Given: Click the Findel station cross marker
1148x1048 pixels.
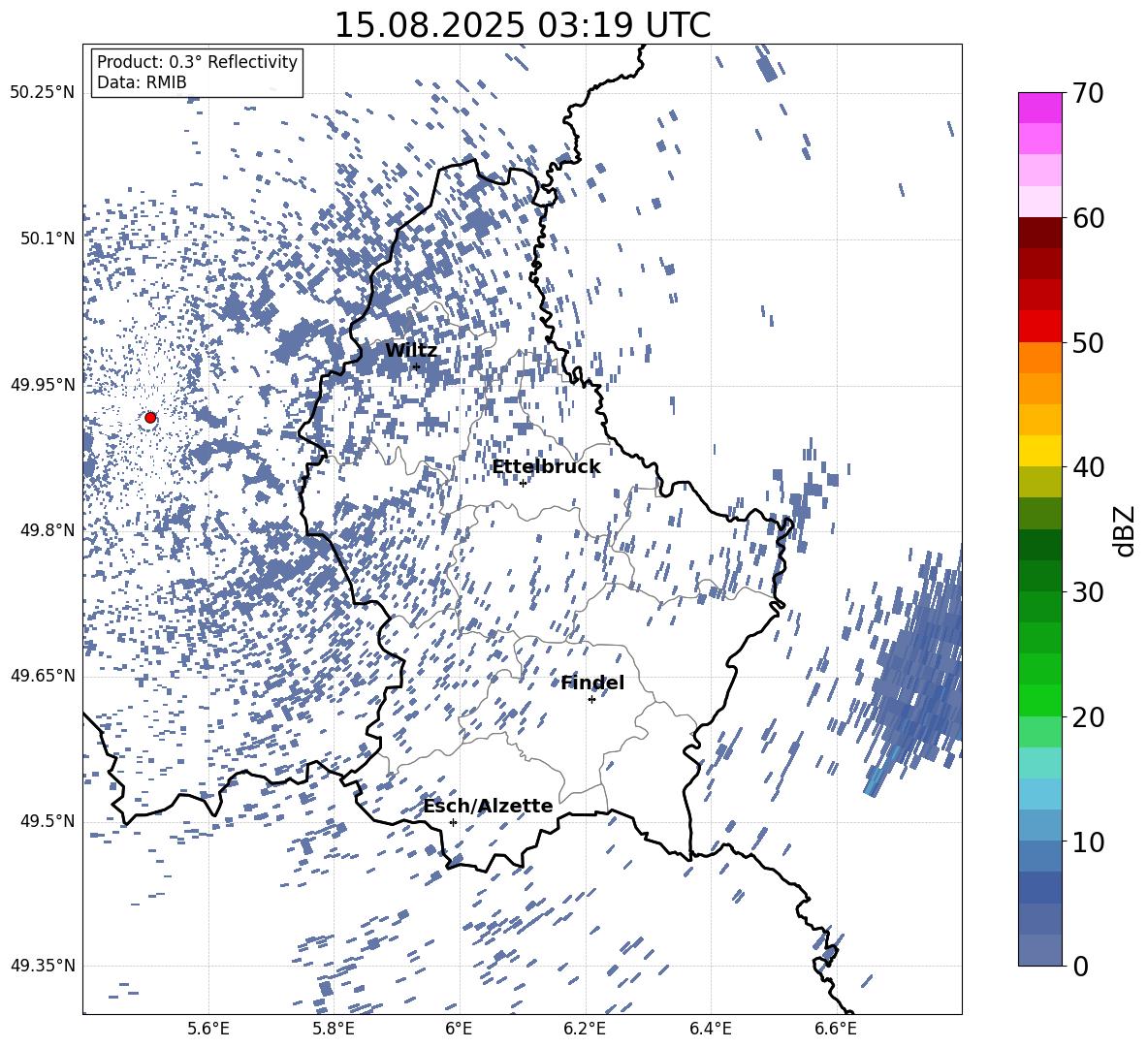Looking at the screenshot, I should pos(591,700).
